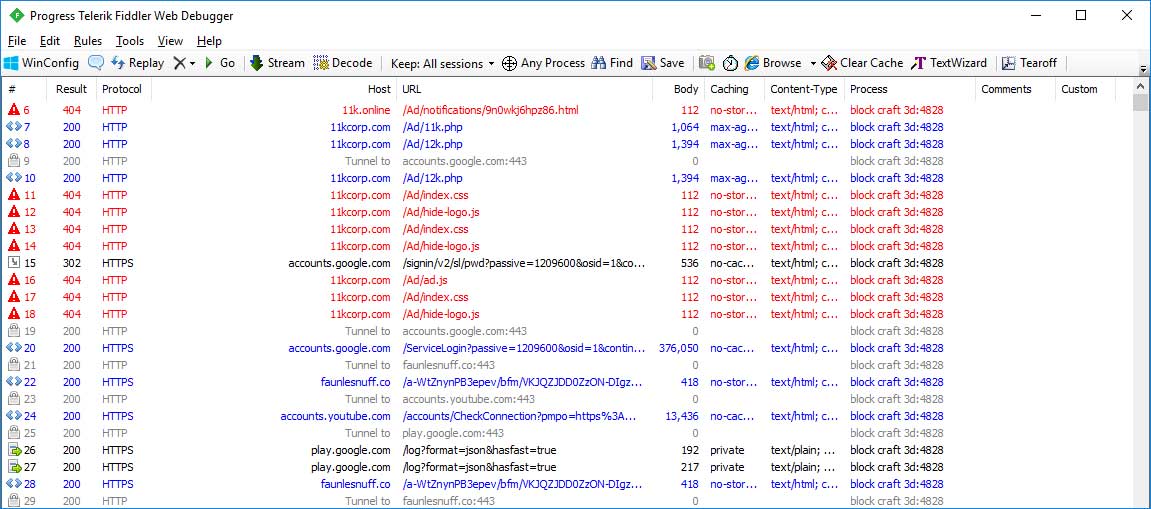Image resolution: width=1151 pixels, height=509 pixels.
Task: Toggle the Decode option
Action: point(343,63)
